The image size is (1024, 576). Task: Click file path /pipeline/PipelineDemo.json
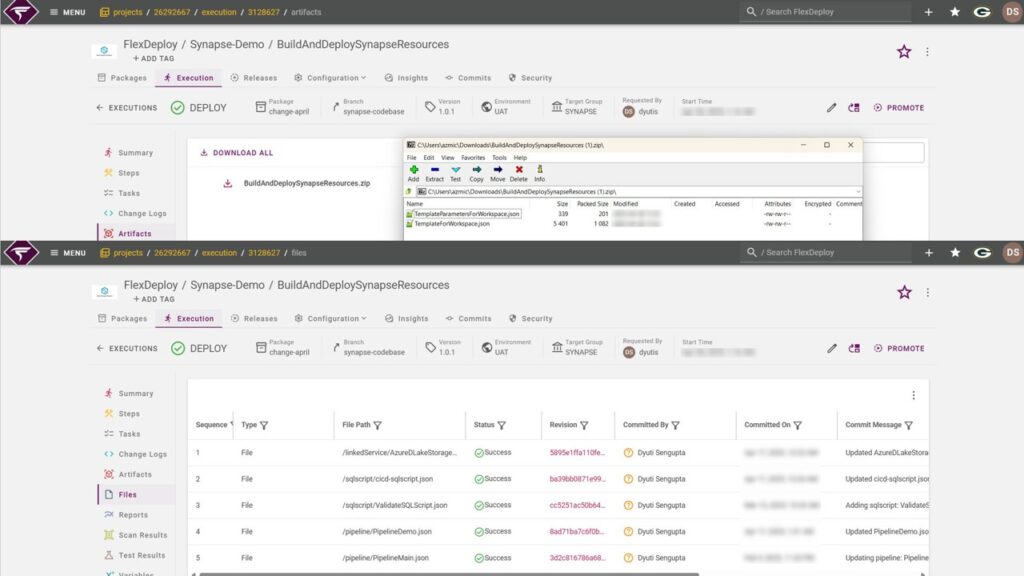pyautogui.click(x=387, y=532)
